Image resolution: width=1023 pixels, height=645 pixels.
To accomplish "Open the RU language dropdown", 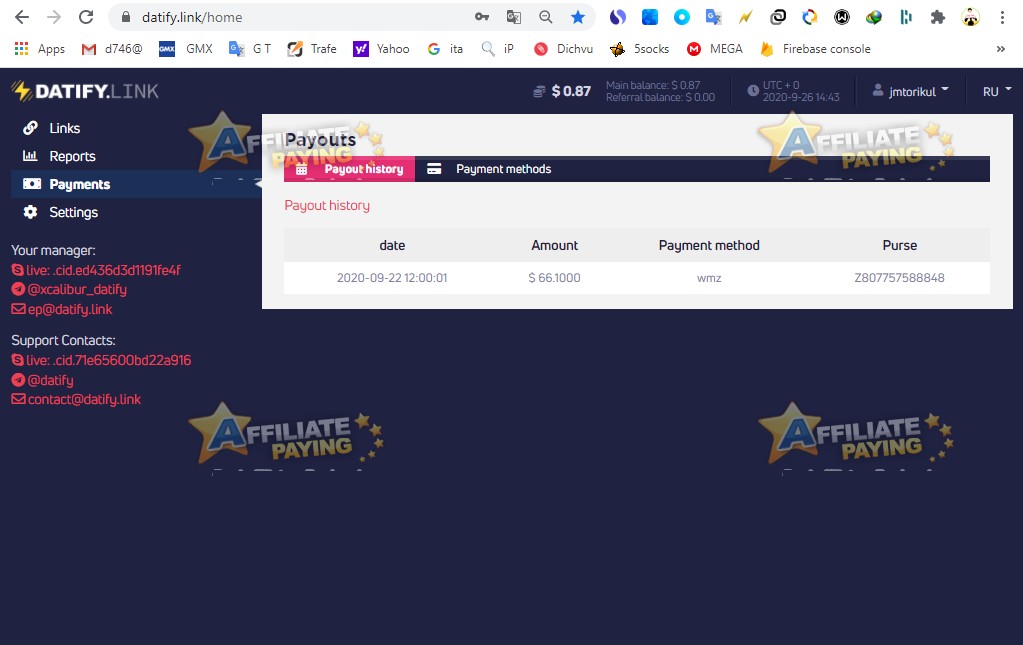I will pyautogui.click(x=994, y=90).
